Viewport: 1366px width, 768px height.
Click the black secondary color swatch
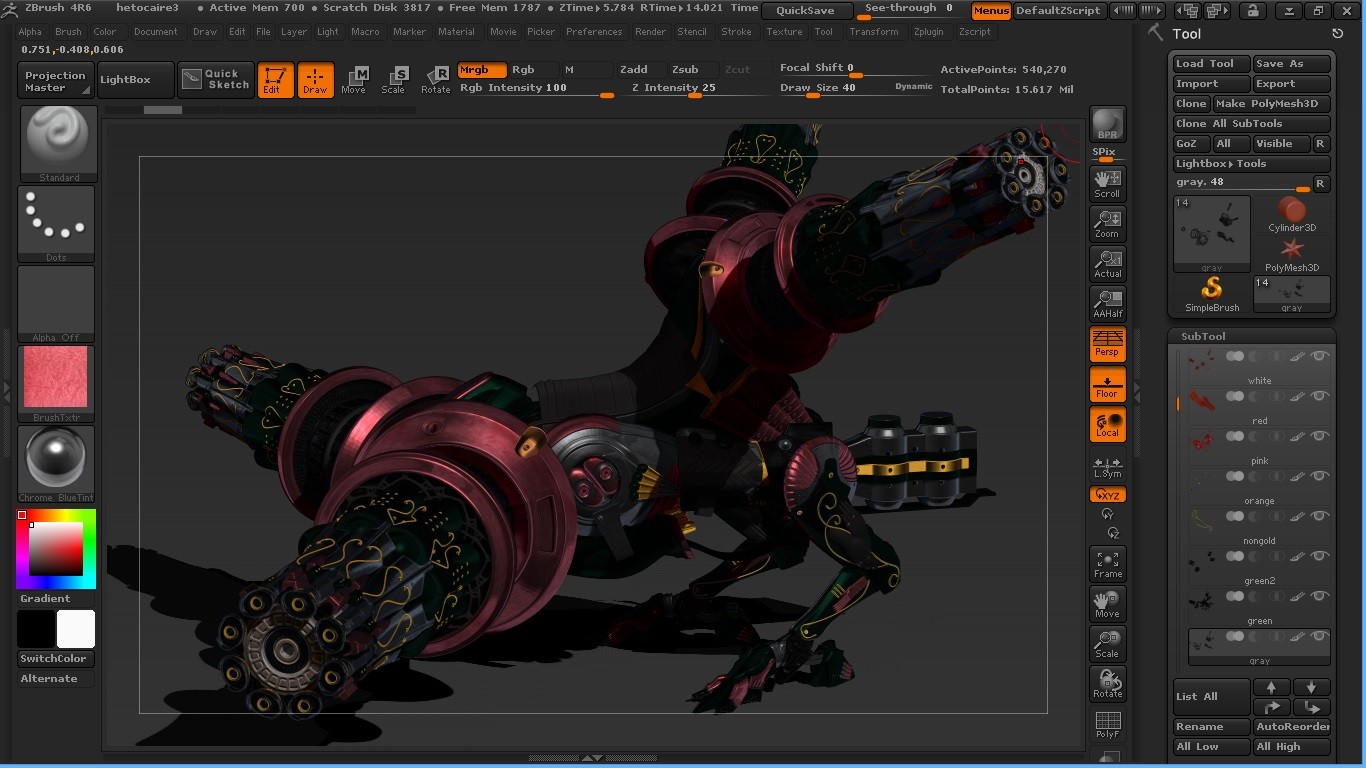click(37, 629)
